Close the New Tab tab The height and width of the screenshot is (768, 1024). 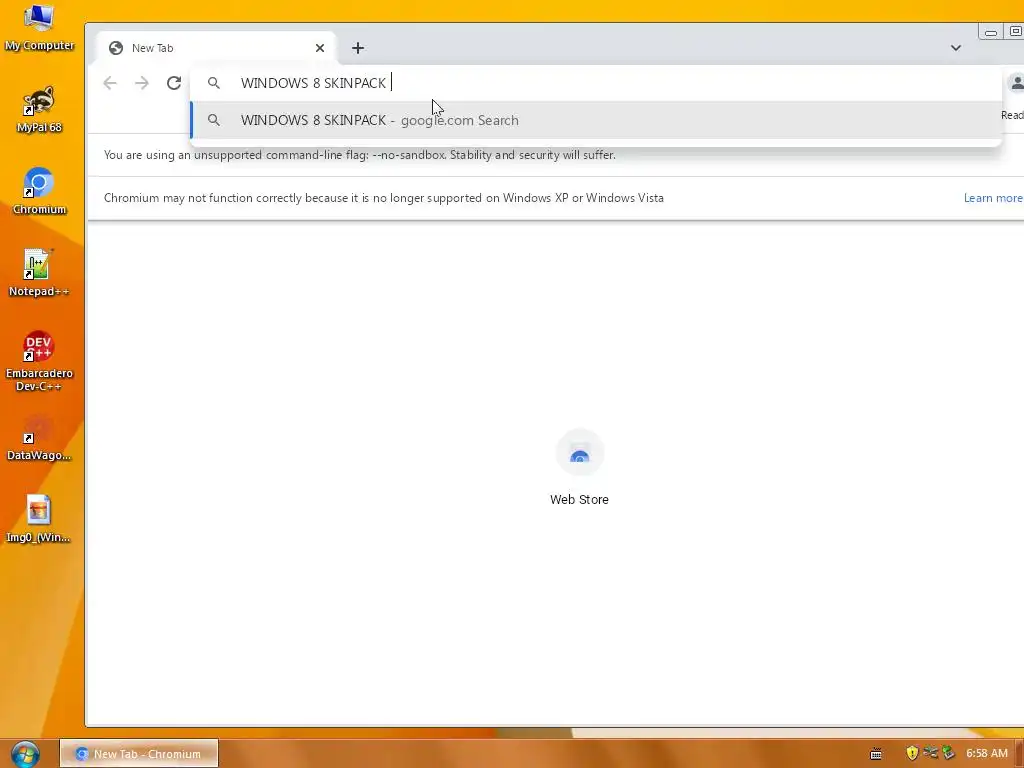[x=320, y=48]
